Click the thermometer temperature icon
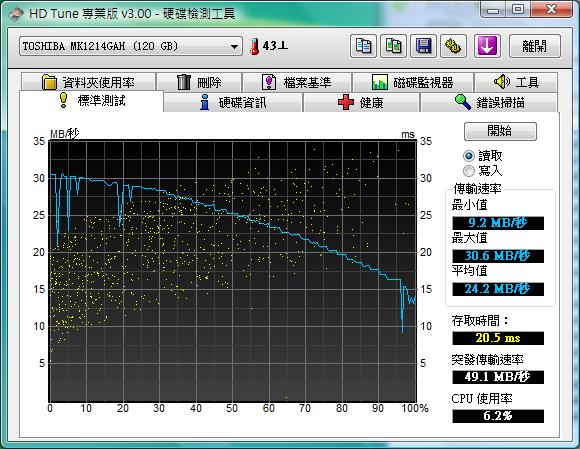This screenshot has width=580, height=449. pos(254,47)
